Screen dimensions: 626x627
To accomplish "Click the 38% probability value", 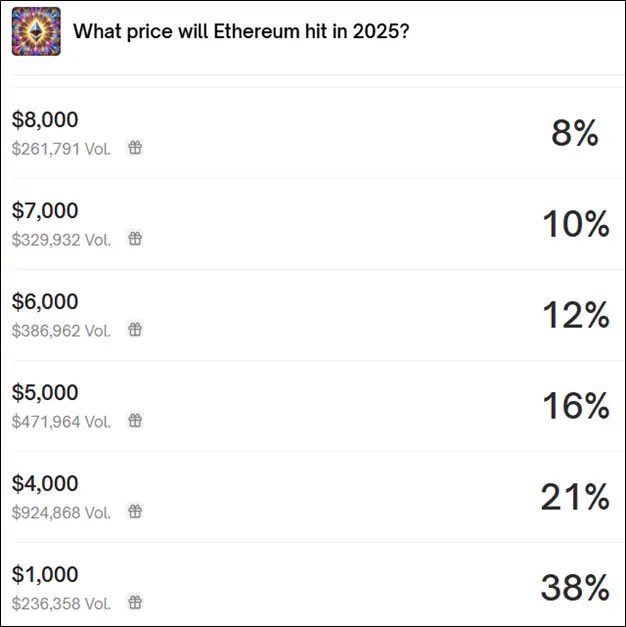I will point(575,587).
